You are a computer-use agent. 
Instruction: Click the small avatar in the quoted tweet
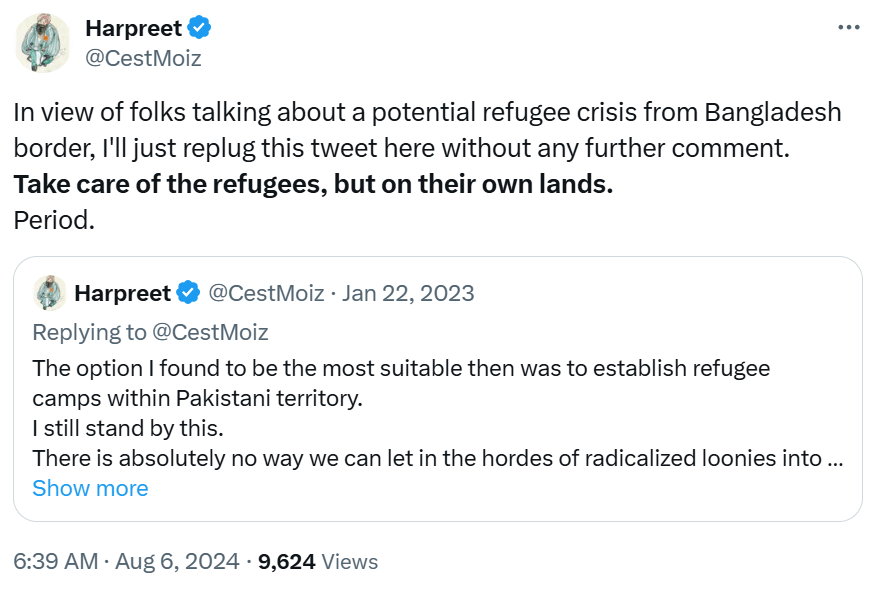[x=50, y=293]
